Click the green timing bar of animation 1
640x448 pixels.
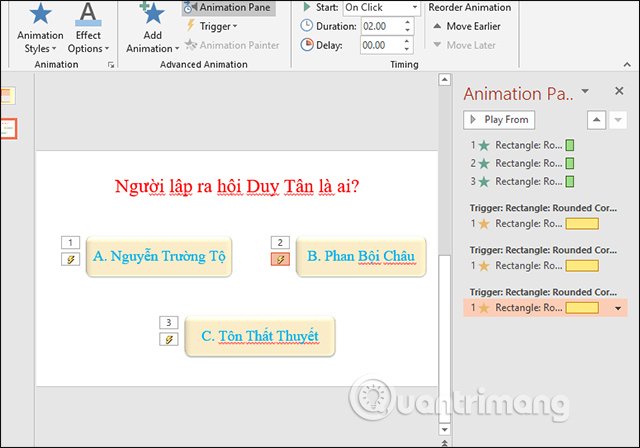click(570, 145)
